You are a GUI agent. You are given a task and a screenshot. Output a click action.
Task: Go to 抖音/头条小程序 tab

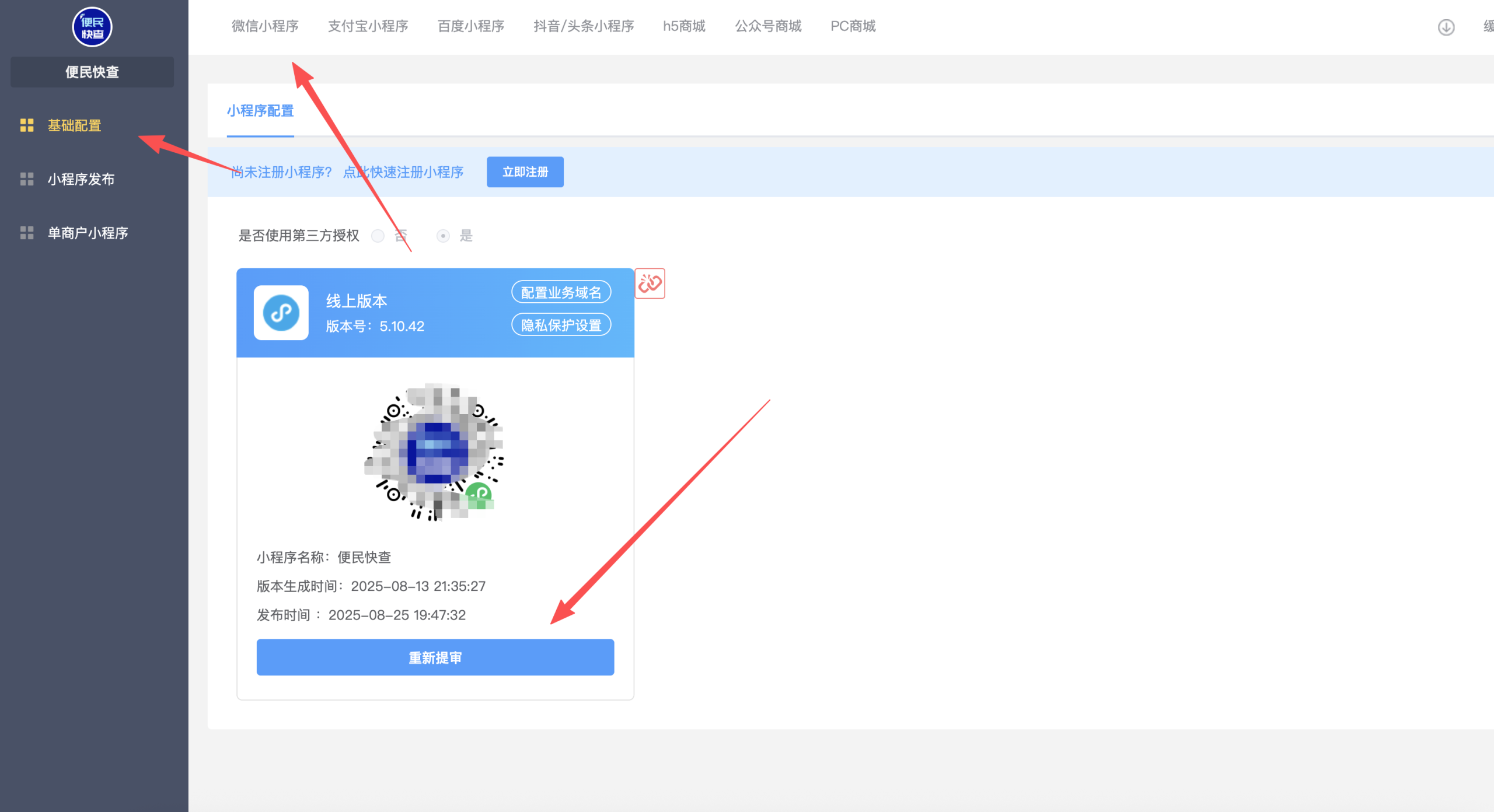584,26
